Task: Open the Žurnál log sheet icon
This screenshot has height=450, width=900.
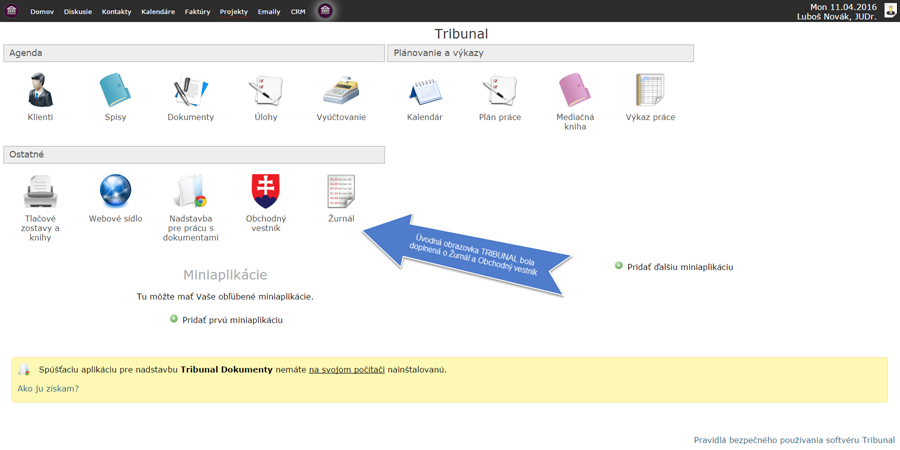Action: tap(341, 192)
